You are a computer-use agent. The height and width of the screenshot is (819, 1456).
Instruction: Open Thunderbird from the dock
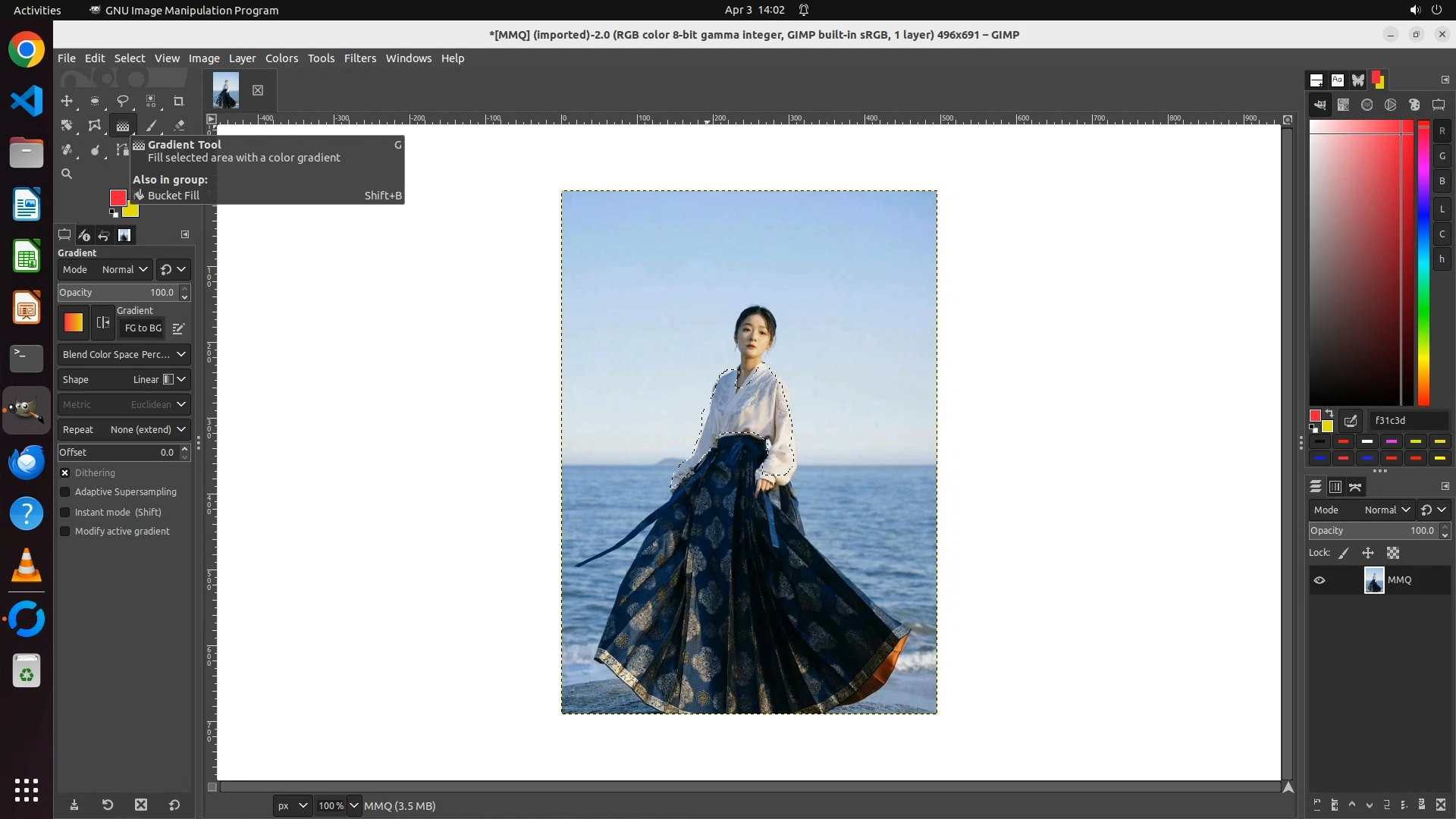(27, 462)
